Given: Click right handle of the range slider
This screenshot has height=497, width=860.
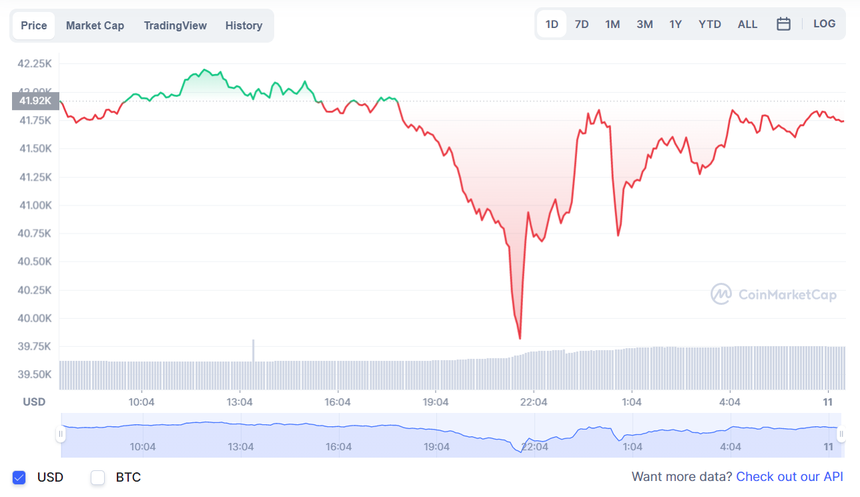Looking at the screenshot, I should tap(842, 434).
